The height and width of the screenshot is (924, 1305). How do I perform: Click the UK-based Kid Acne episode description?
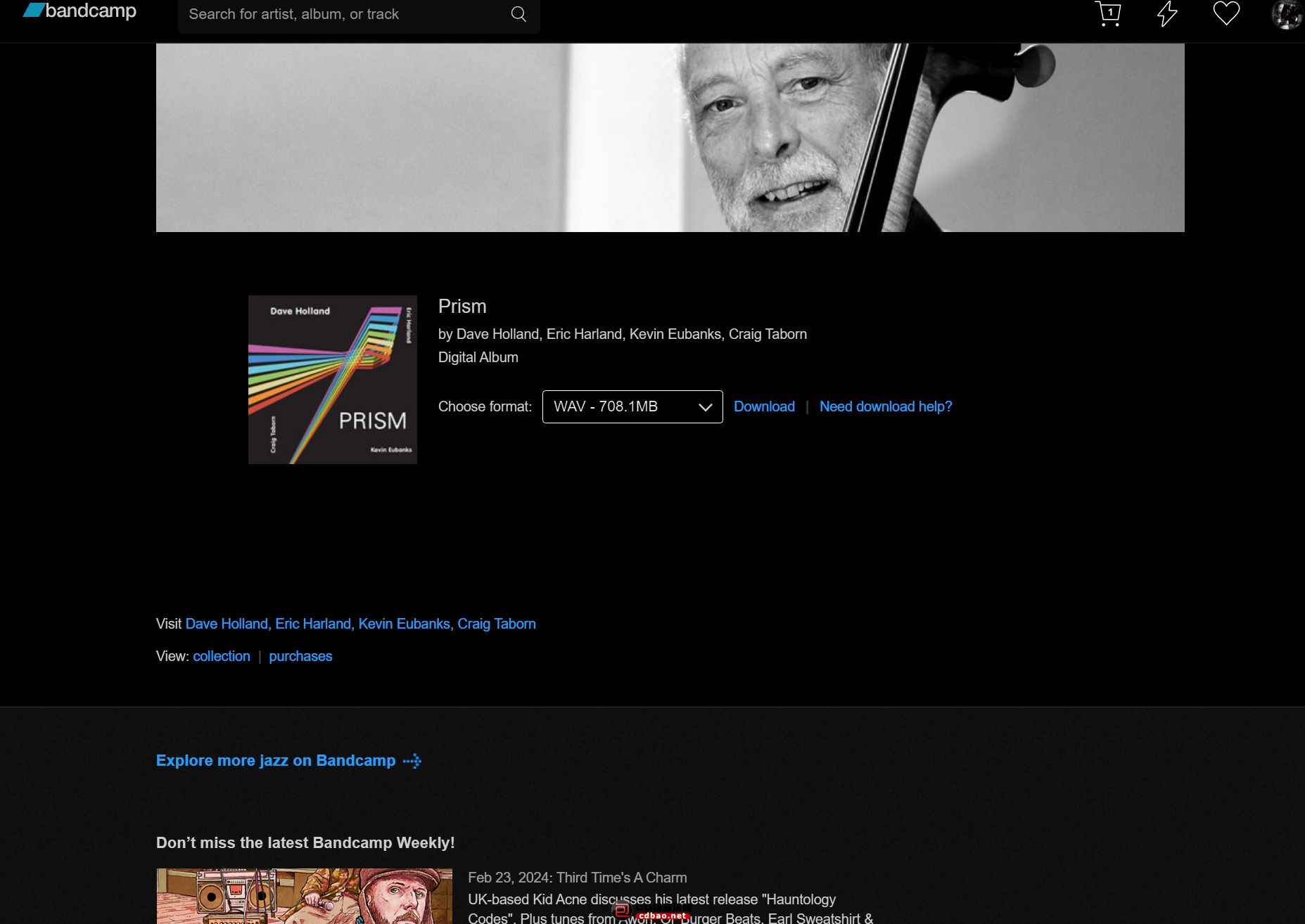tap(670, 909)
